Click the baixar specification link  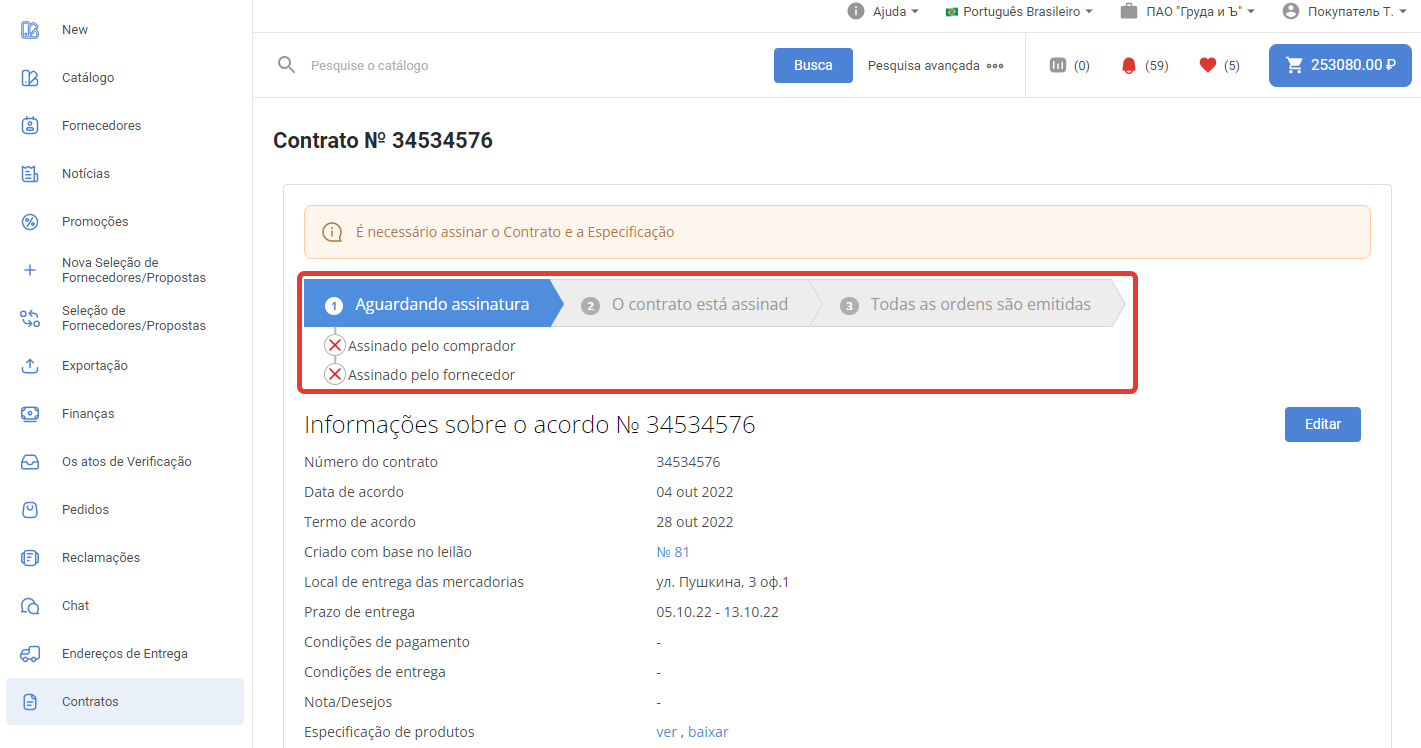coord(708,732)
